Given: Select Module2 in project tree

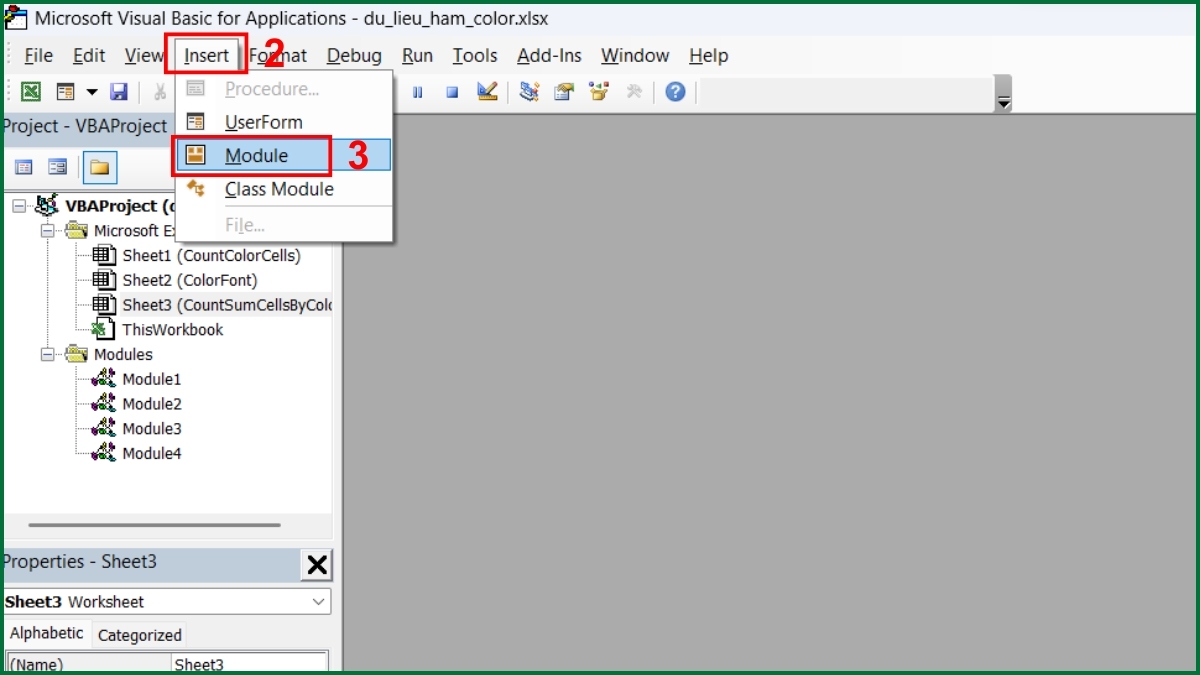Looking at the screenshot, I should [x=151, y=404].
